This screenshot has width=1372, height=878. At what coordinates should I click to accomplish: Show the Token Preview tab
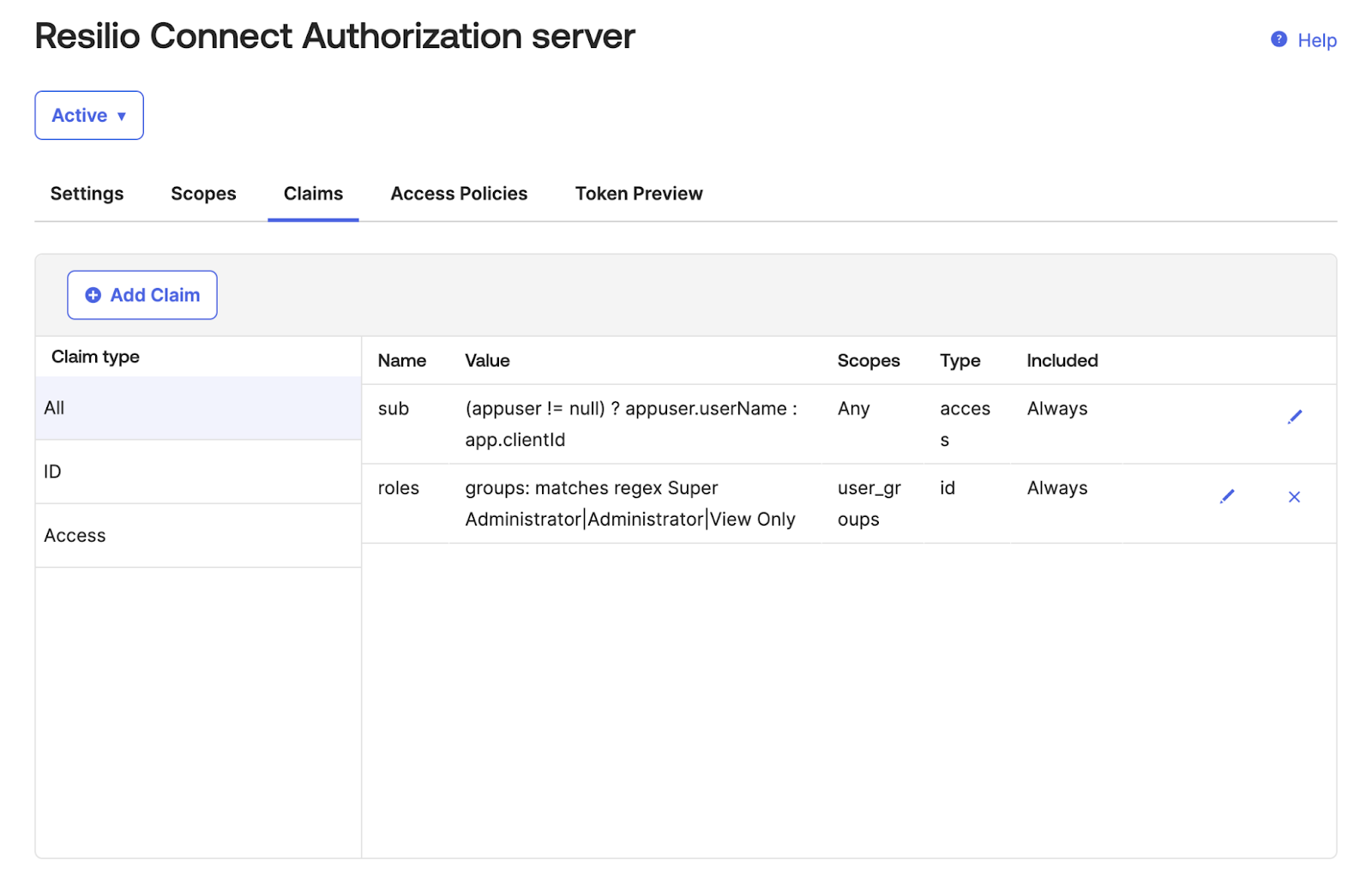[x=639, y=194]
